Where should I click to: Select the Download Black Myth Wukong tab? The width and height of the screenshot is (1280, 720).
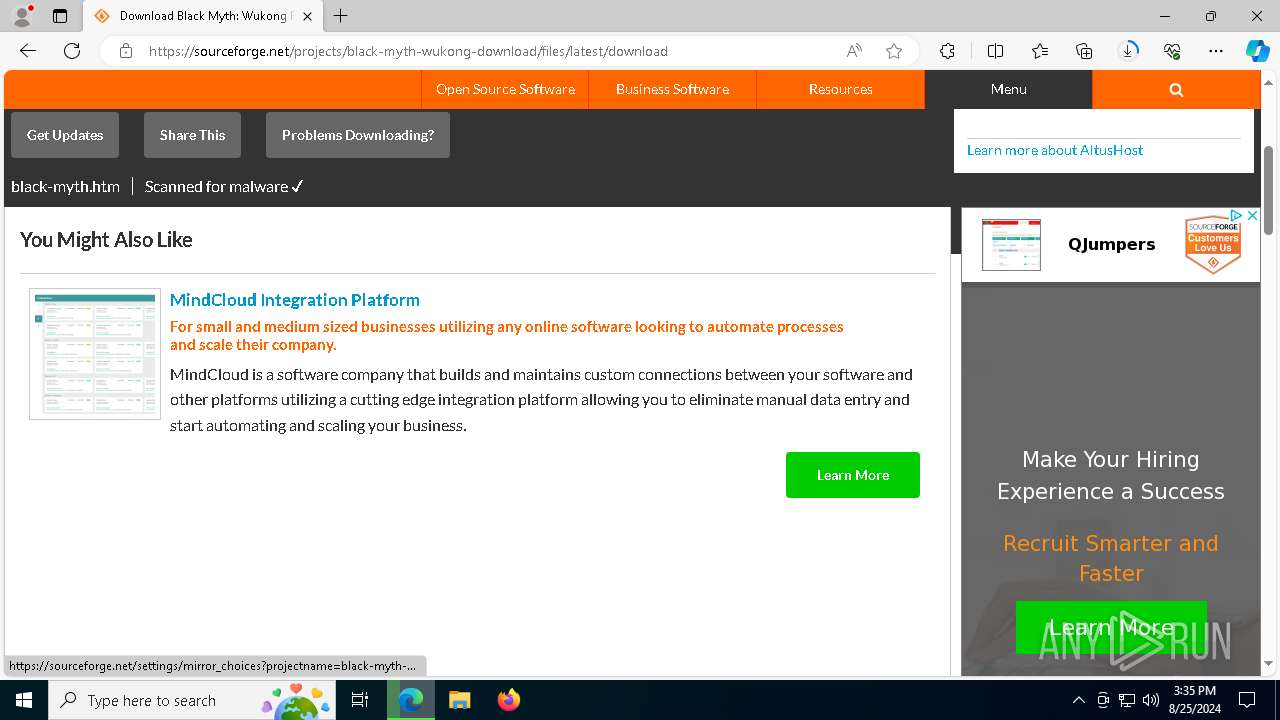coord(202,16)
